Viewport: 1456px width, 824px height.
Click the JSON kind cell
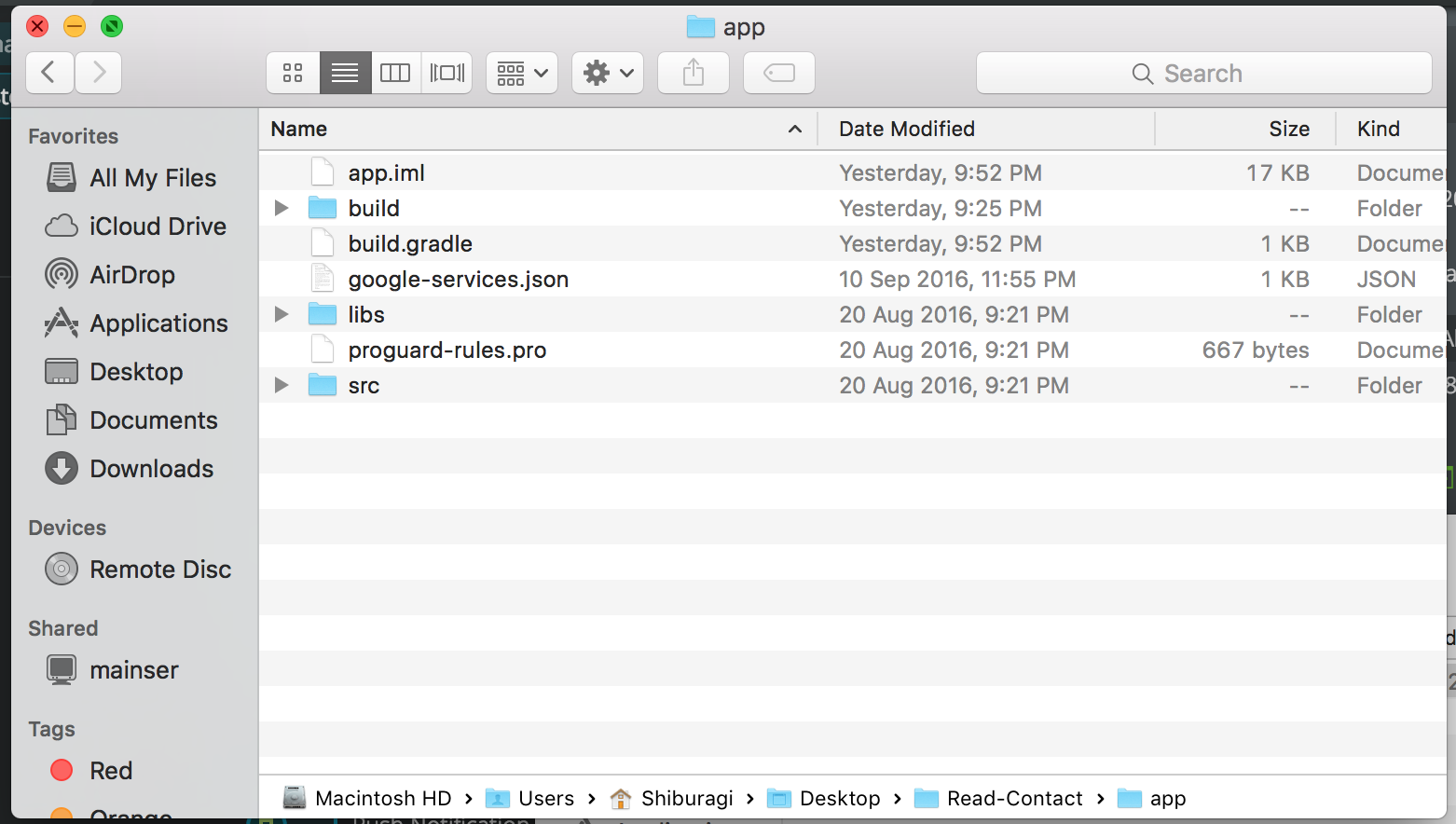[1386, 280]
